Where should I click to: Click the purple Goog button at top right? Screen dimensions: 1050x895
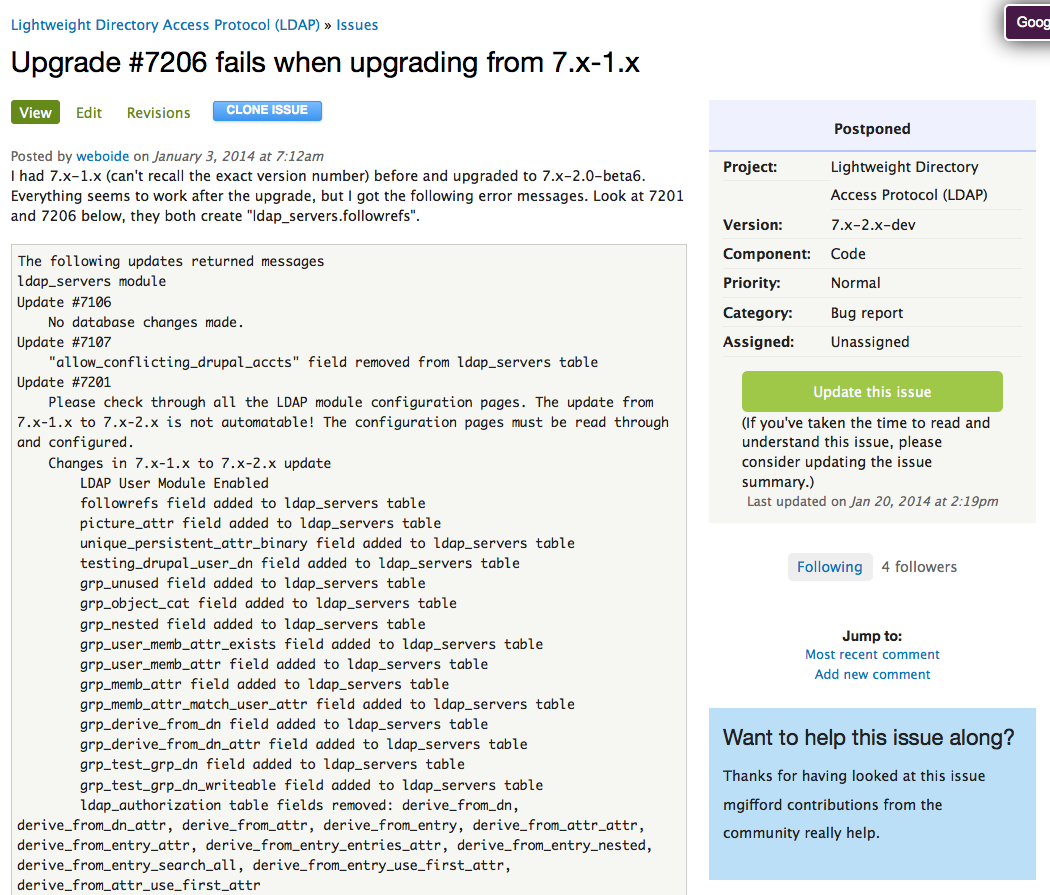(1029, 22)
